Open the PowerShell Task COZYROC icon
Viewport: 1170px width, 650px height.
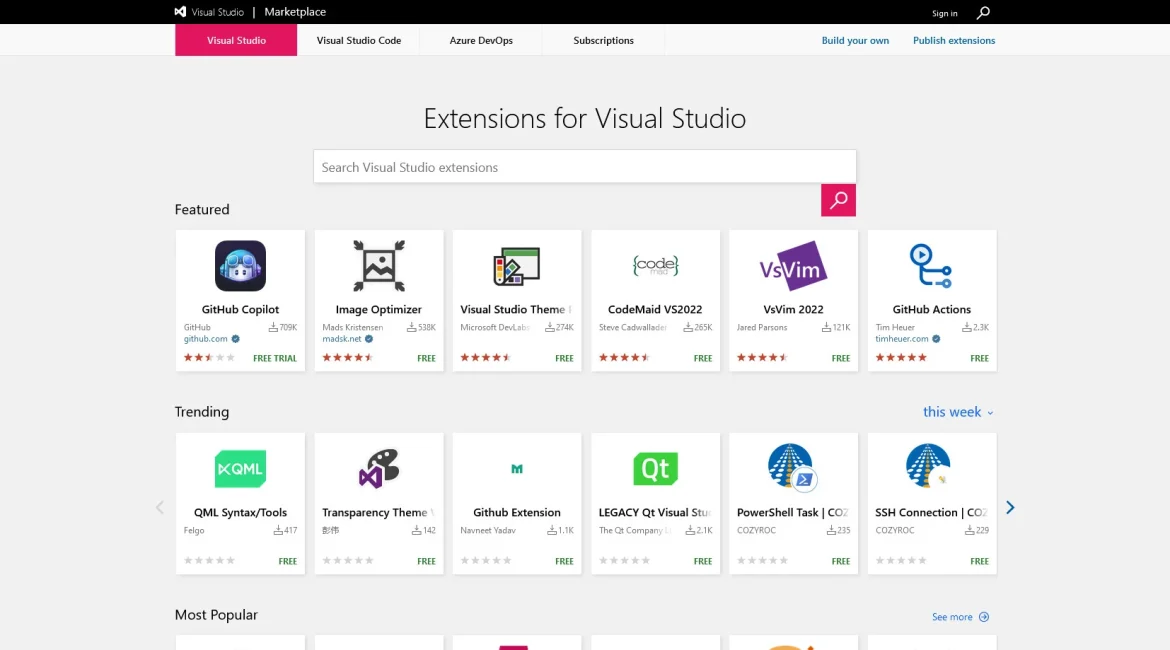click(792, 467)
